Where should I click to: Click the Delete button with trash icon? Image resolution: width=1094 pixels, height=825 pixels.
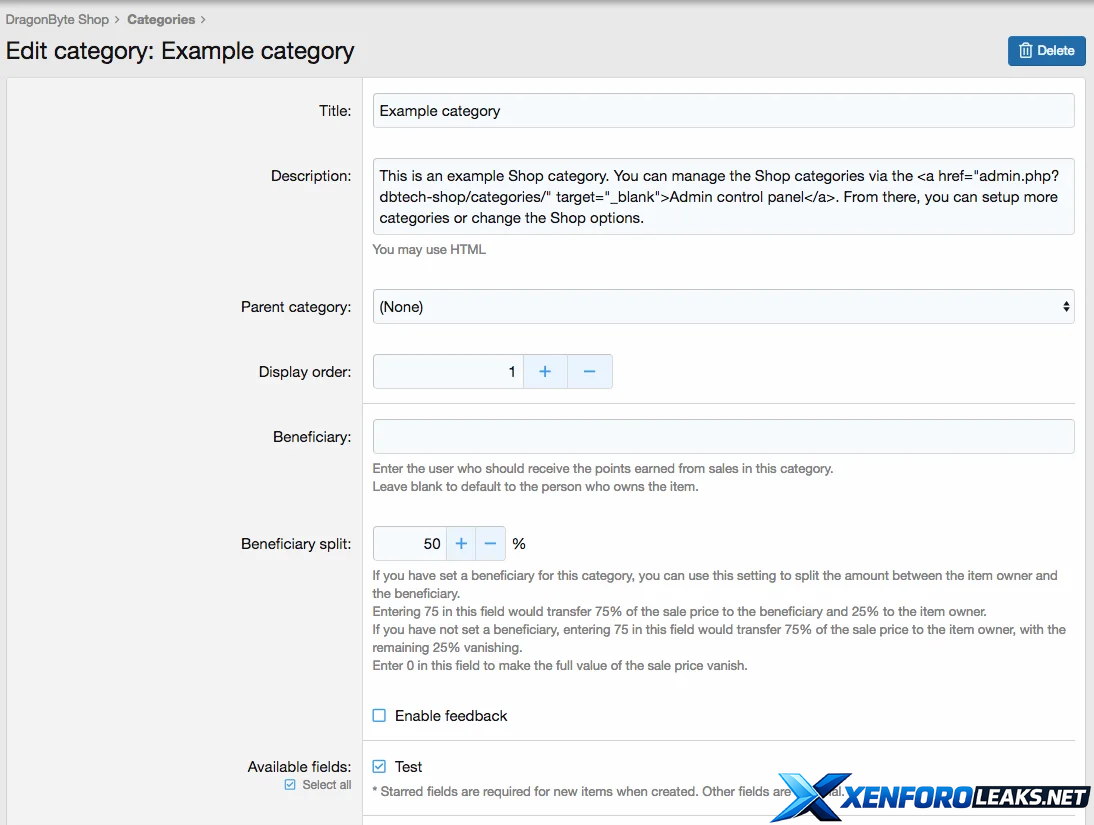pyautogui.click(x=1046, y=51)
